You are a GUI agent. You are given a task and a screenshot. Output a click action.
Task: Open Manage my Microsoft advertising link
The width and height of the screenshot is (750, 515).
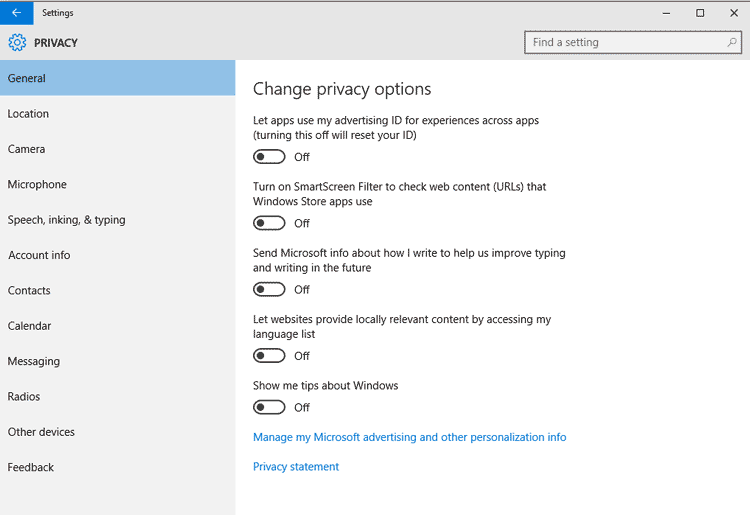coord(409,437)
